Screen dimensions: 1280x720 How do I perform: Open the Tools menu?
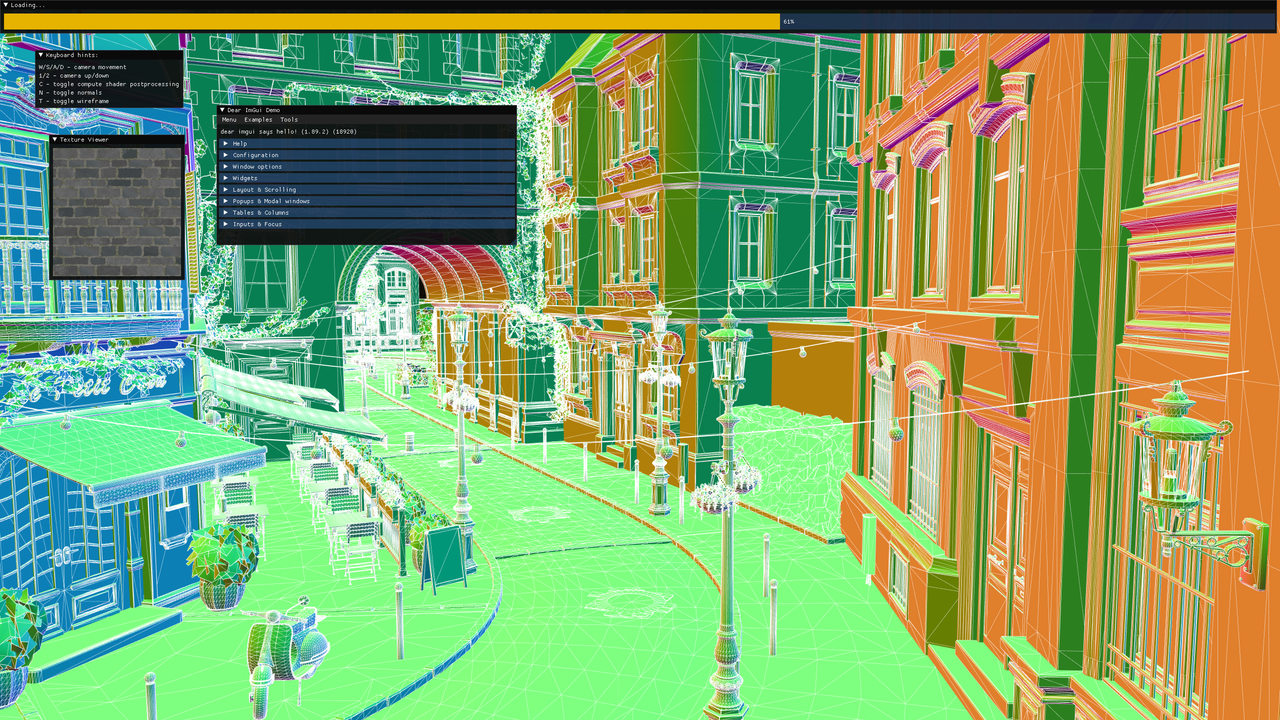click(288, 120)
